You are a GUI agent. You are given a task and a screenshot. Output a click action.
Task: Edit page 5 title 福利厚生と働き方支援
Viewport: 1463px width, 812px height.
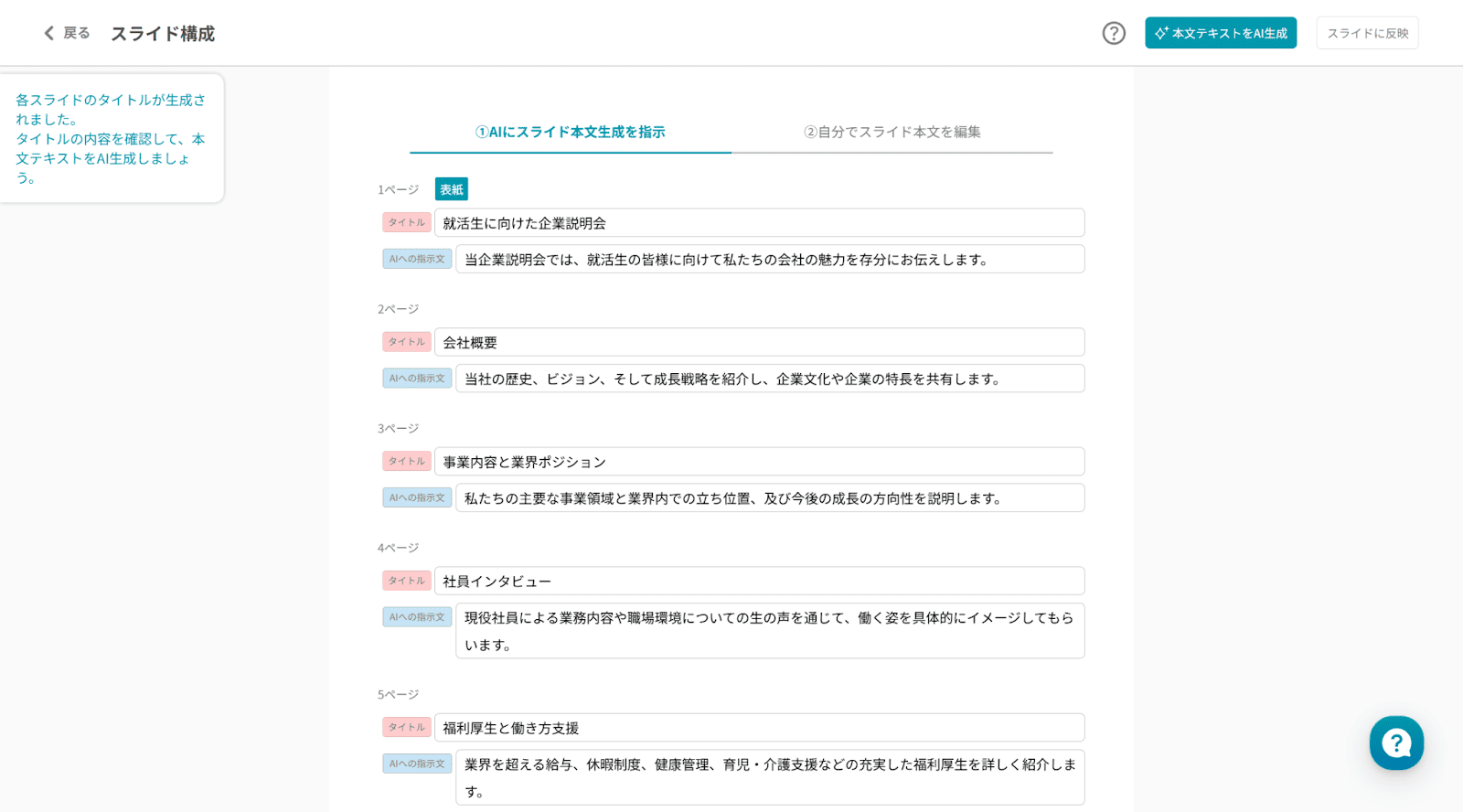coord(759,728)
